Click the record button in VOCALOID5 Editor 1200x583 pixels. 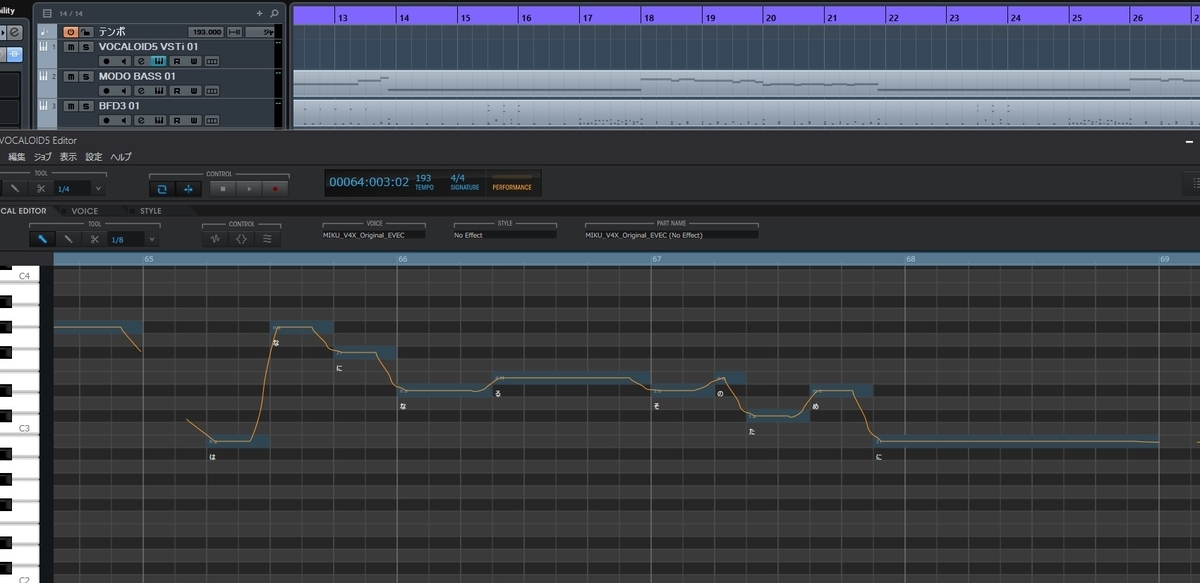(x=275, y=189)
